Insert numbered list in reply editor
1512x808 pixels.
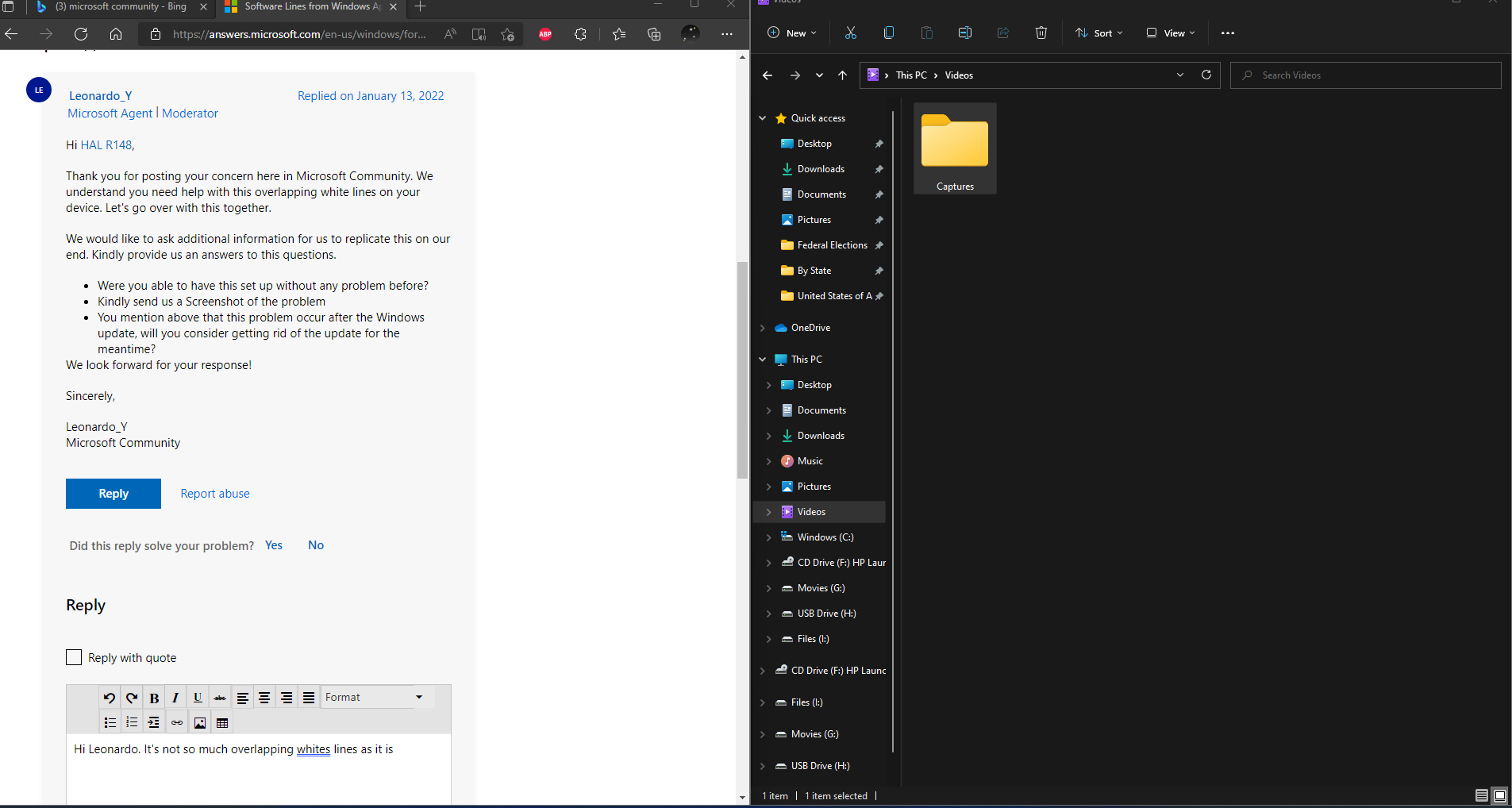[132, 722]
